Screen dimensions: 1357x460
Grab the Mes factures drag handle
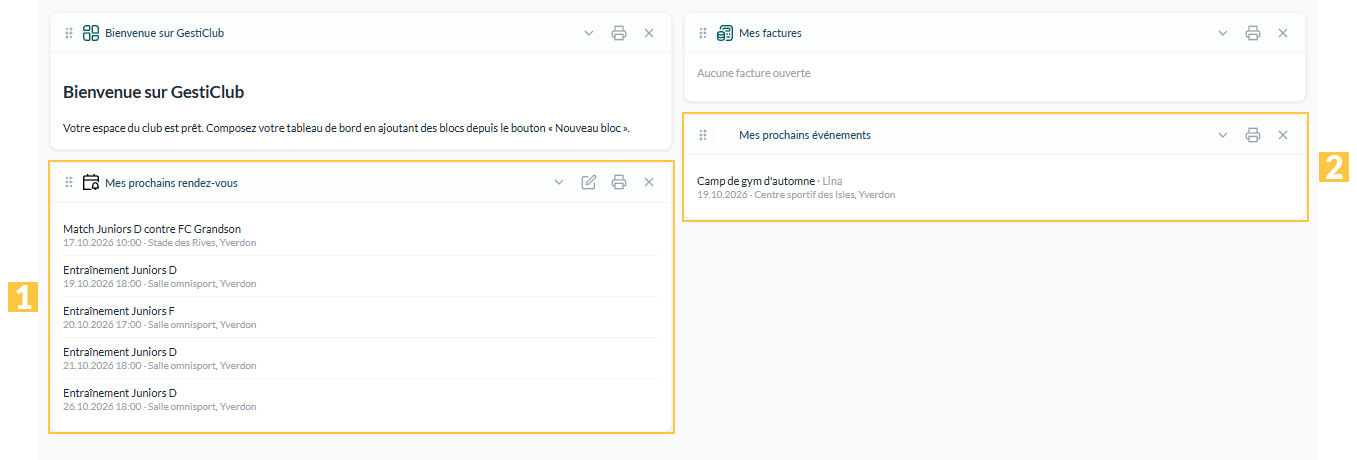point(703,33)
